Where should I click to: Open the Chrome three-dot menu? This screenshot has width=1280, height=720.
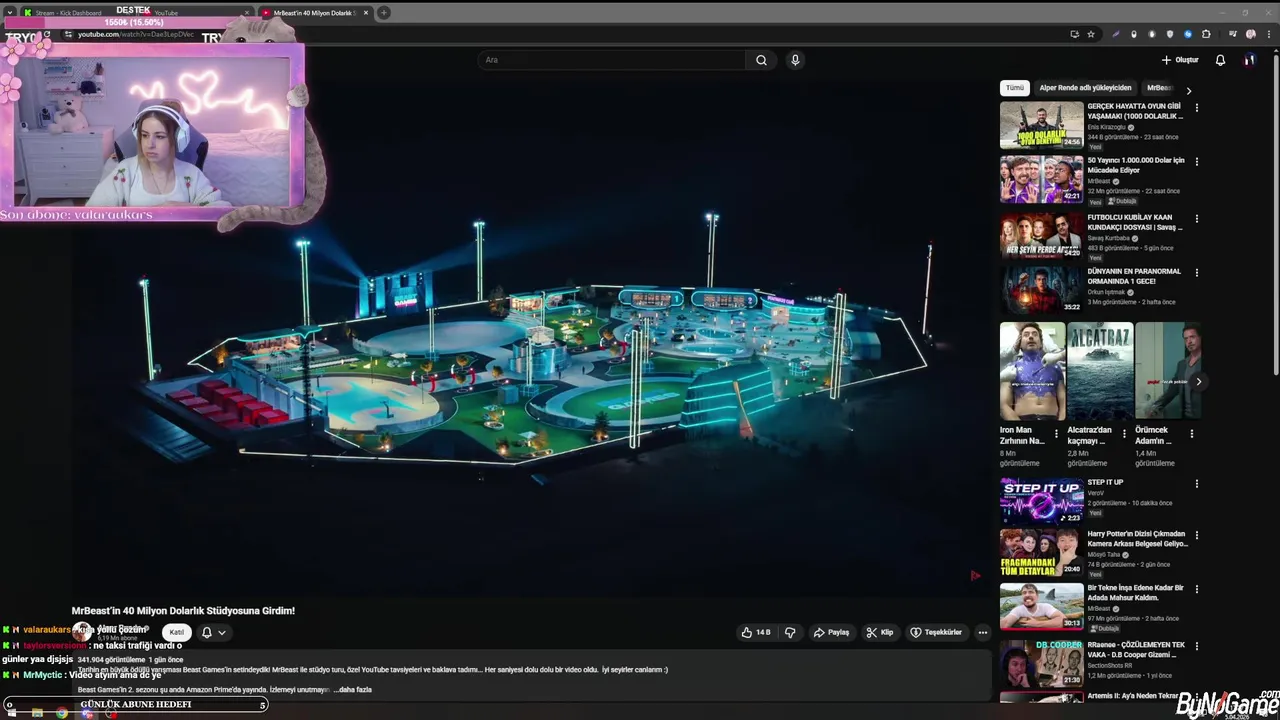pyautogui.click(x=1267, y=34)
